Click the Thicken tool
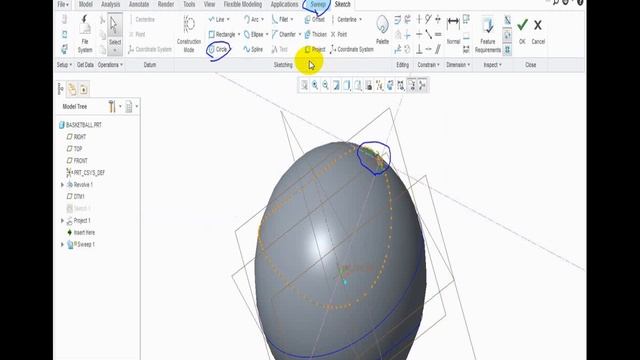 (315, 34)
